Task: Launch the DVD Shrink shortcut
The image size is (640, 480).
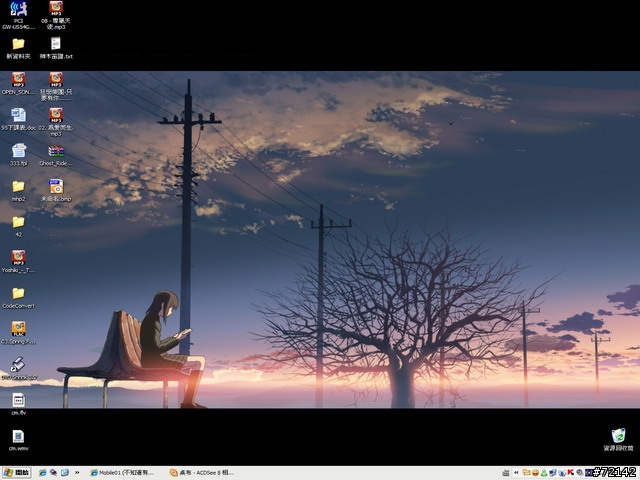Action: coord(18,364)
